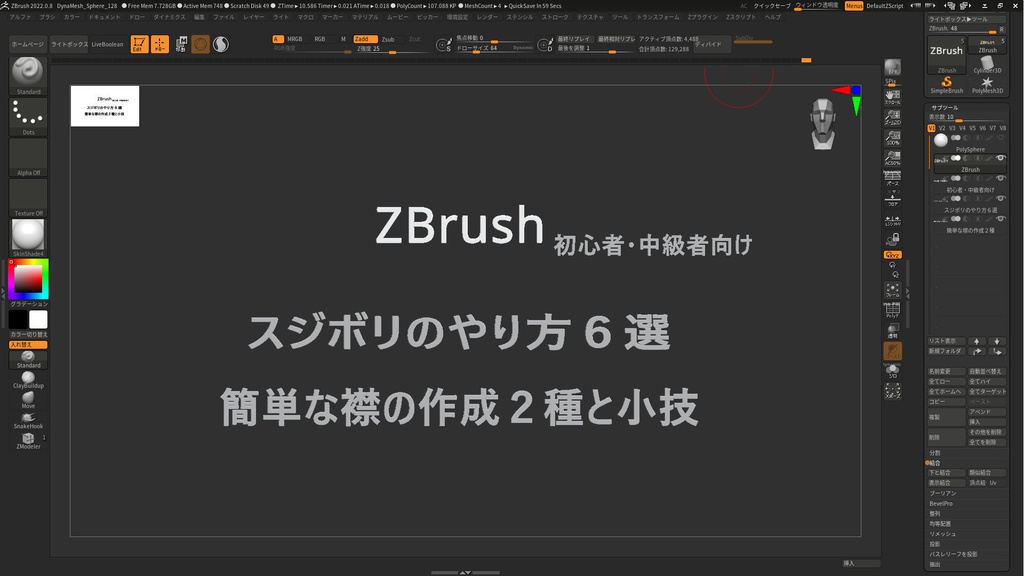Open the ホームページ button
The width and height of the screenshot is (1024, 576).
pyautogui.click(x=28, y=44)
